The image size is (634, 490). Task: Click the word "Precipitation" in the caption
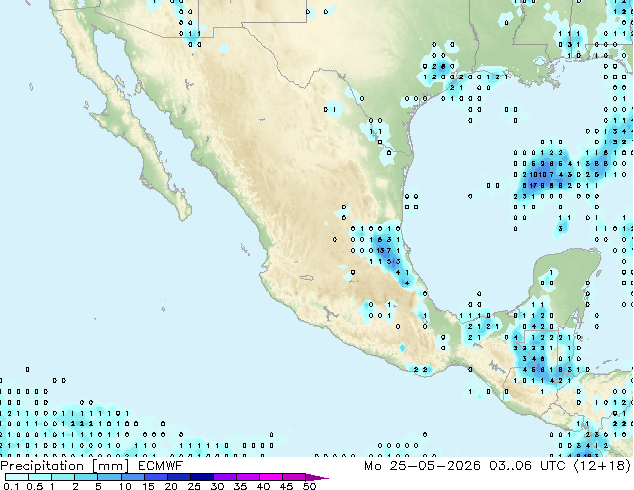pyautogui.click(x=42, y=466)
